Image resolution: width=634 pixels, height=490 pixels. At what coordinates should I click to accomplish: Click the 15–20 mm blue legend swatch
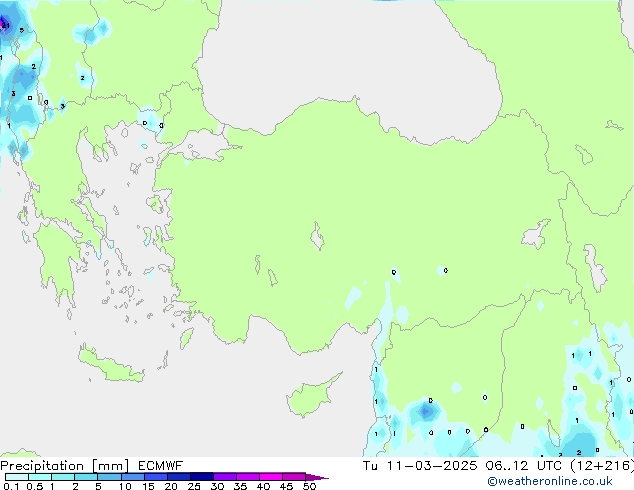pyautogui.click(x=156, y=477)
